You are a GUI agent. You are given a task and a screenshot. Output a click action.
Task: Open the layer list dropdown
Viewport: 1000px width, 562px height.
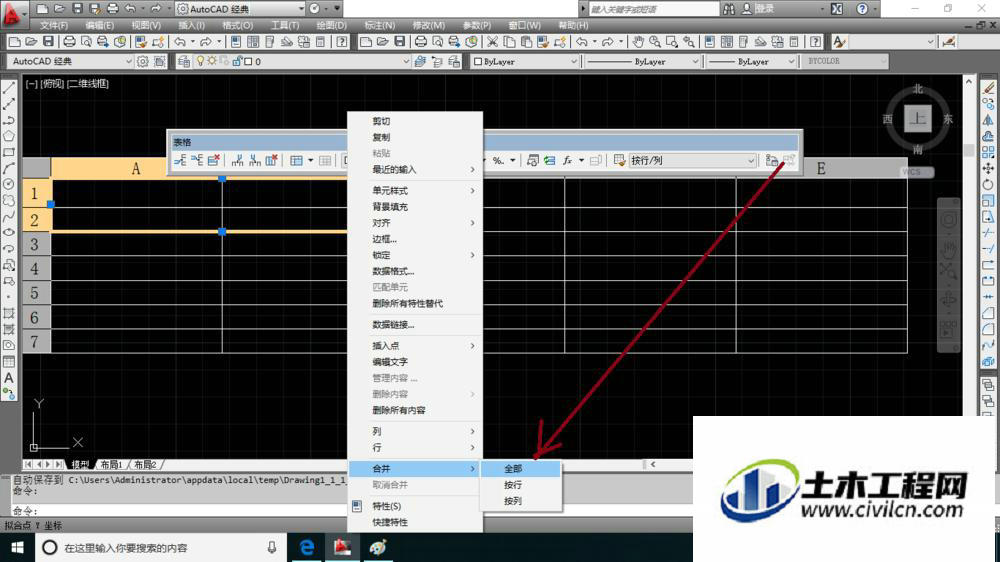[x=406, y=61]
